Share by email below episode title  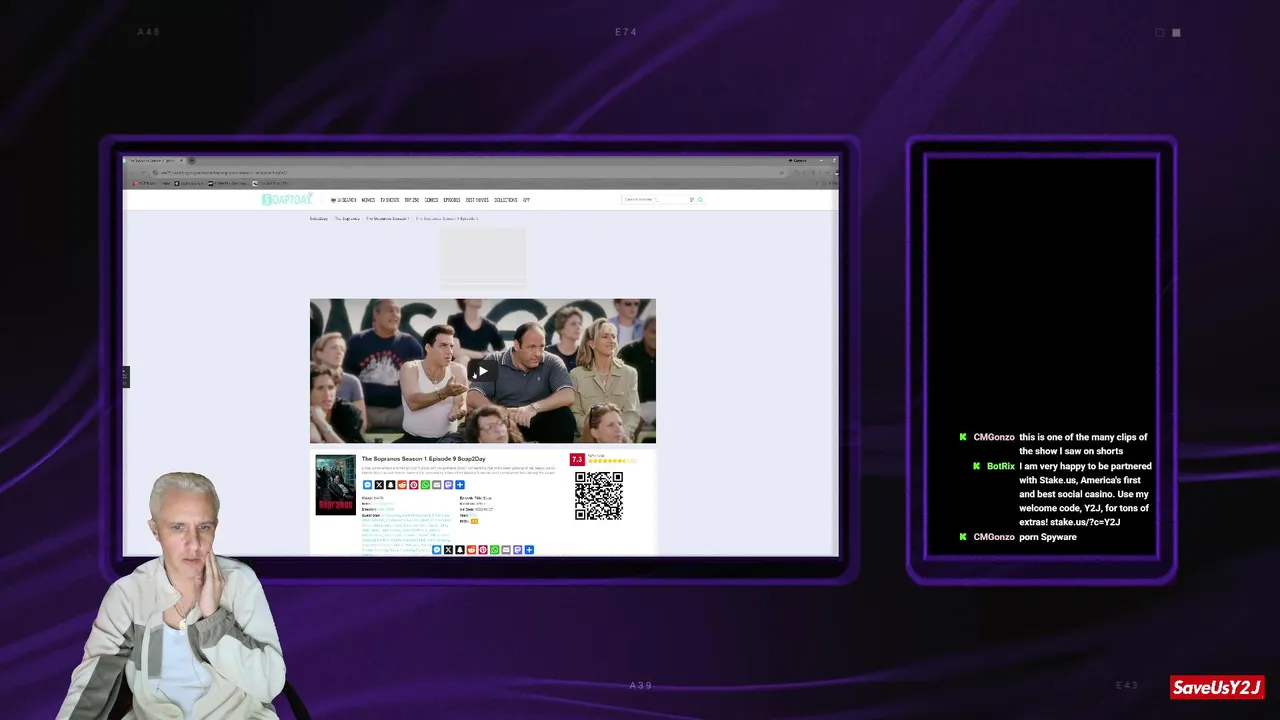click(x=436, y=485)
